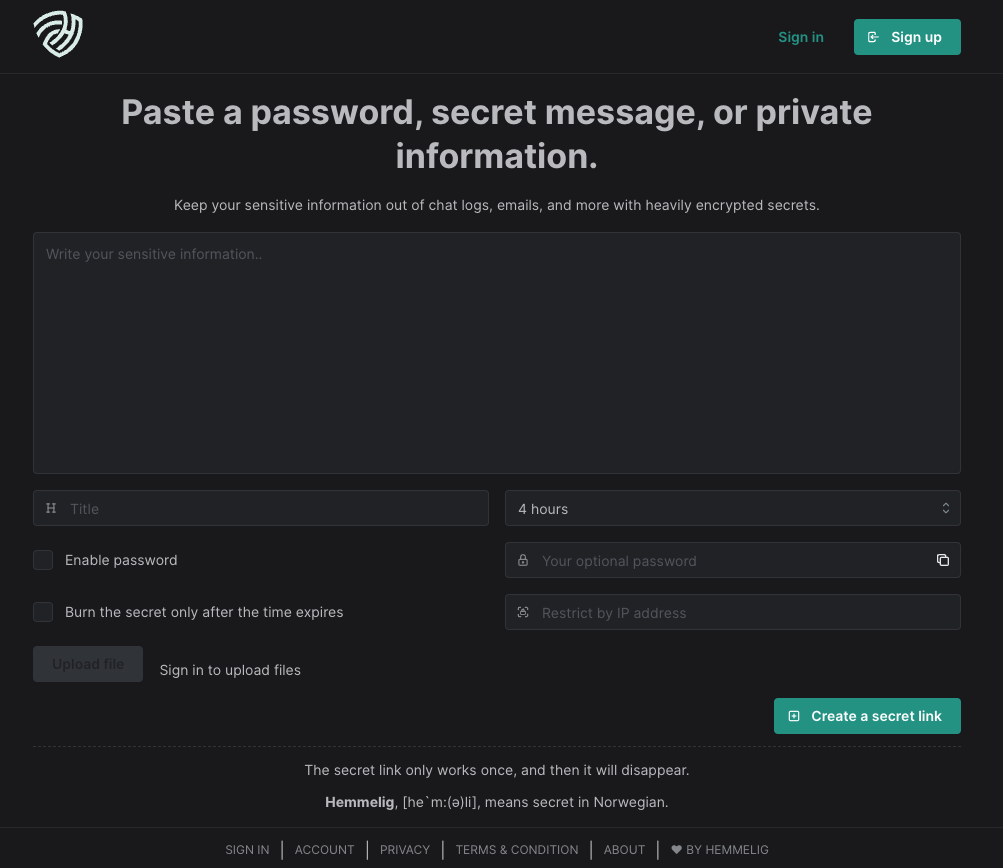The height and width of the screenshot is (868, 1003).
Task: Click the sensitive information text area
Action: coord(496,352)
